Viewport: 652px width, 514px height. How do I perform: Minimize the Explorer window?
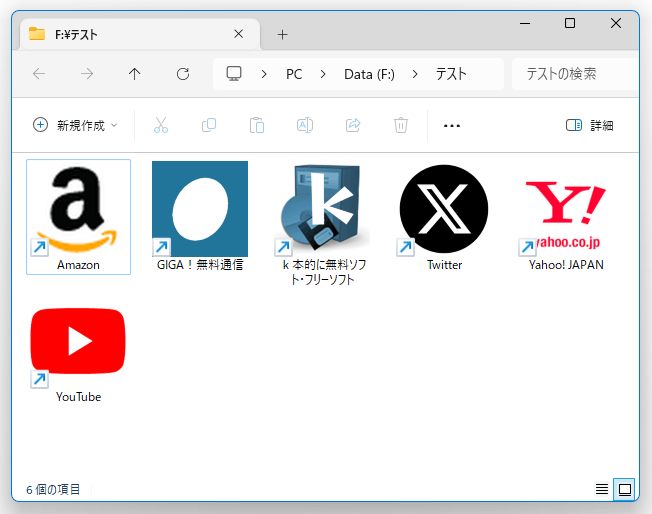525,23
